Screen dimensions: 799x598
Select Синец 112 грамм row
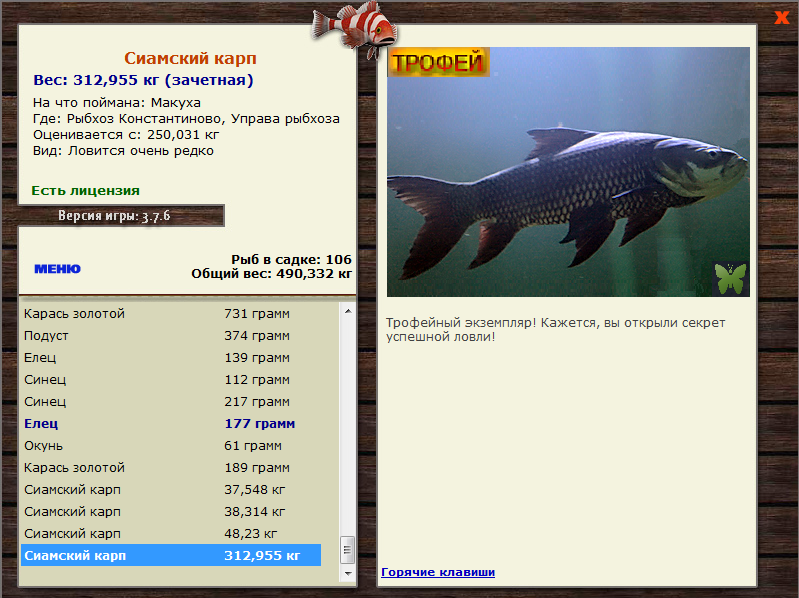(x=171, y=379)
